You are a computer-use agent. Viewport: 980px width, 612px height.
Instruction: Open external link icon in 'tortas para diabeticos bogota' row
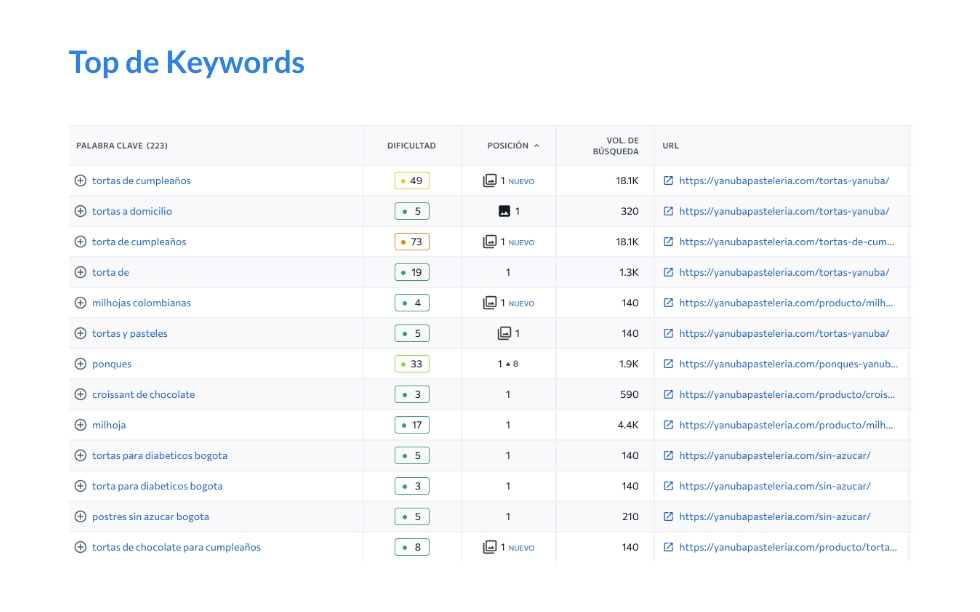pos(668,456)
